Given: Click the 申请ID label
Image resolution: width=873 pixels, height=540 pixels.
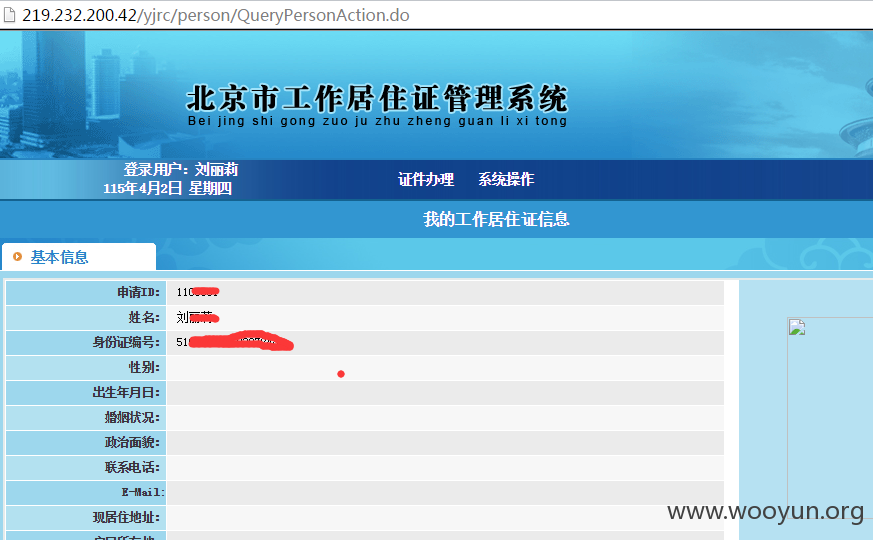Looking at the screenshot, I should [139, 292].
